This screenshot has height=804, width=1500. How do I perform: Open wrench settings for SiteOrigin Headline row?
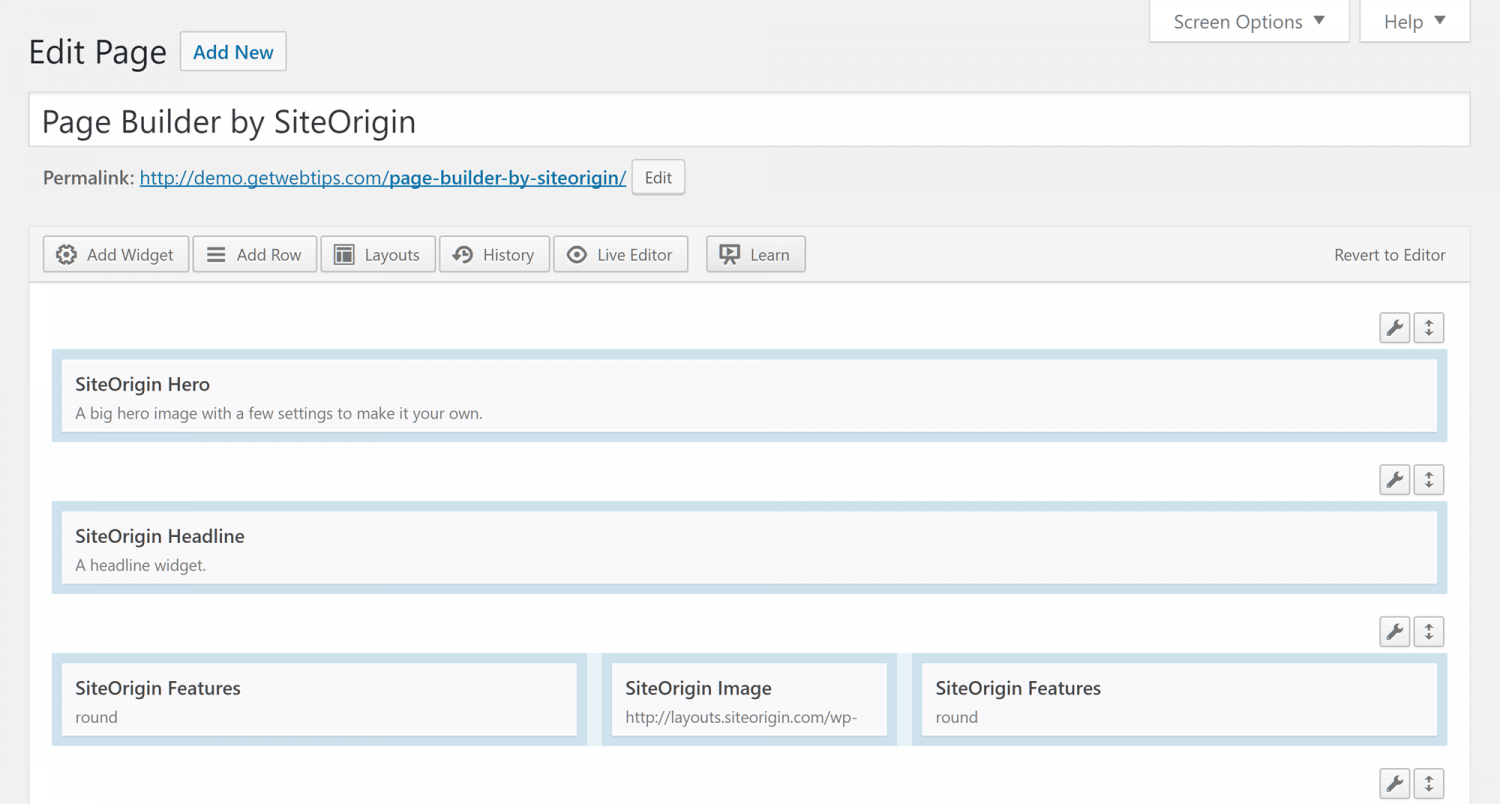[x=1394, y=480]
